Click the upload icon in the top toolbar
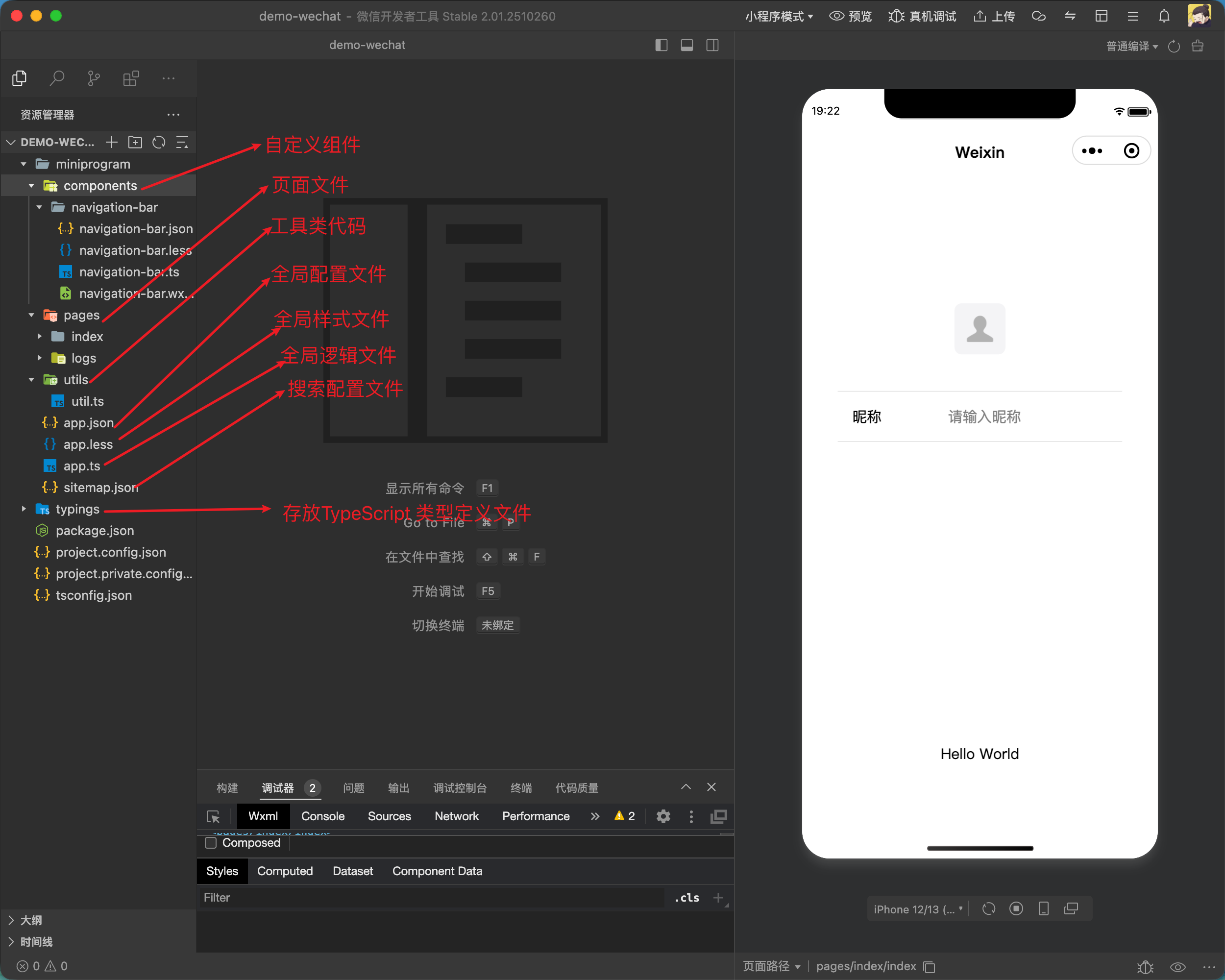The height and width of the screenshot is (980, 1225). (980, 16)
